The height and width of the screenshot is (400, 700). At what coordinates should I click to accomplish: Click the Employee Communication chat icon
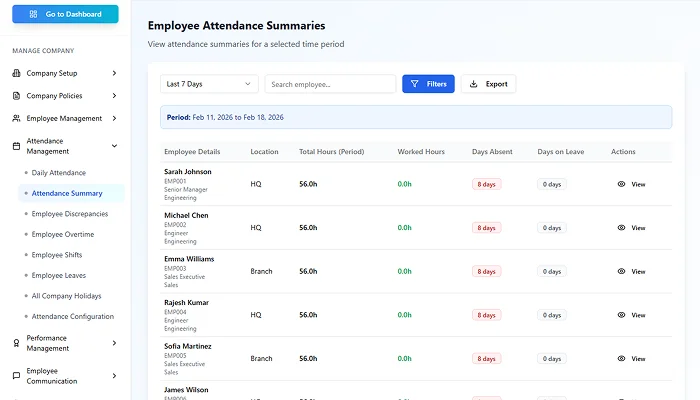click(16, 375)
